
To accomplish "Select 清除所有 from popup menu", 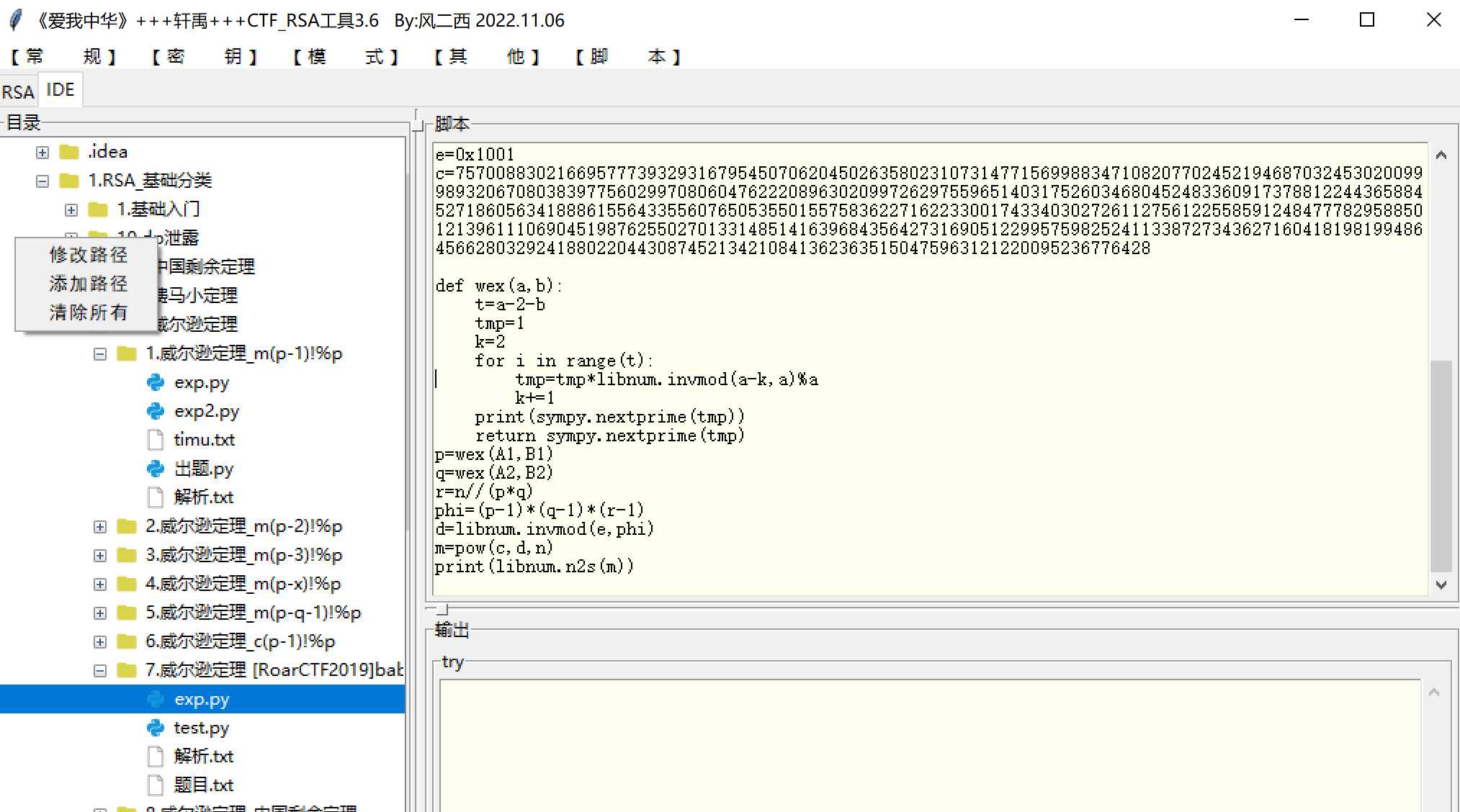I will (x=88, y=312).
